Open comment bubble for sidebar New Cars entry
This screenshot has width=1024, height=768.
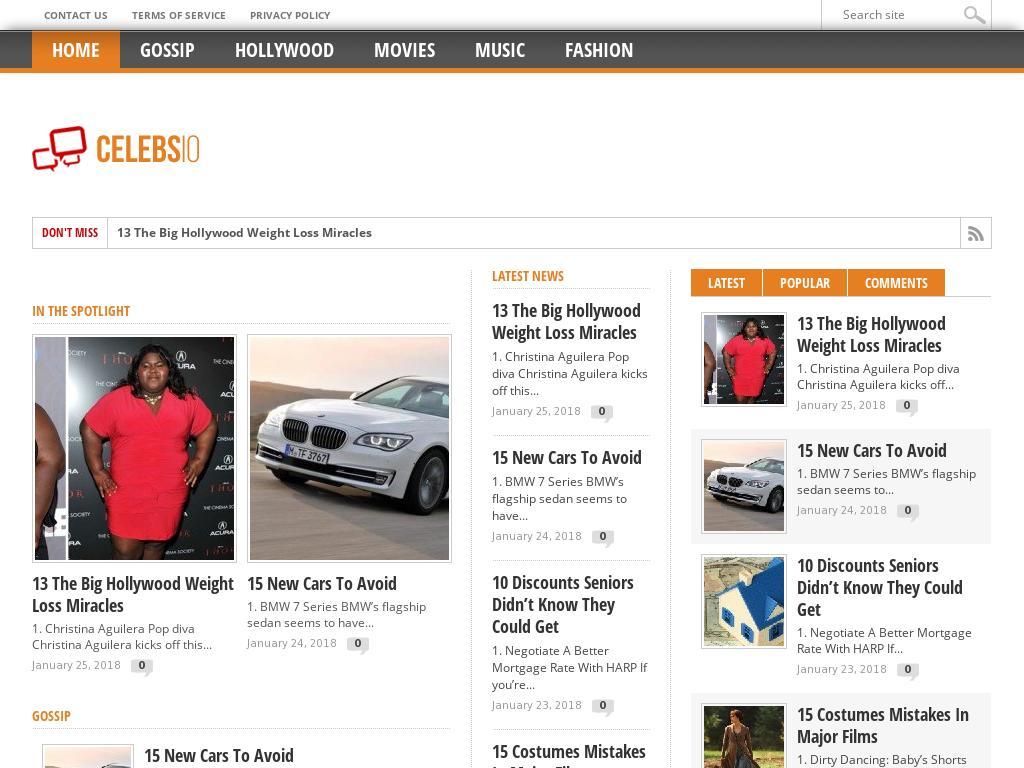tap(908, 511)
